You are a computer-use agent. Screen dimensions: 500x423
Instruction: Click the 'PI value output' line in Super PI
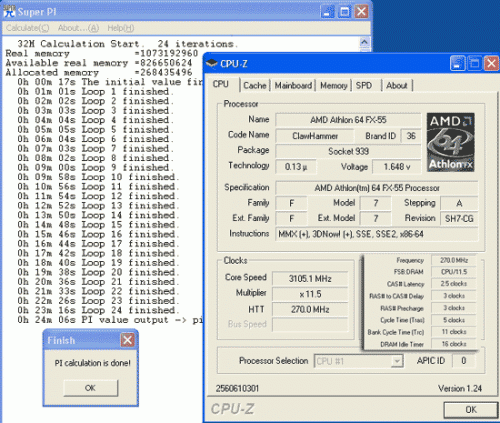tap(110, 320)
